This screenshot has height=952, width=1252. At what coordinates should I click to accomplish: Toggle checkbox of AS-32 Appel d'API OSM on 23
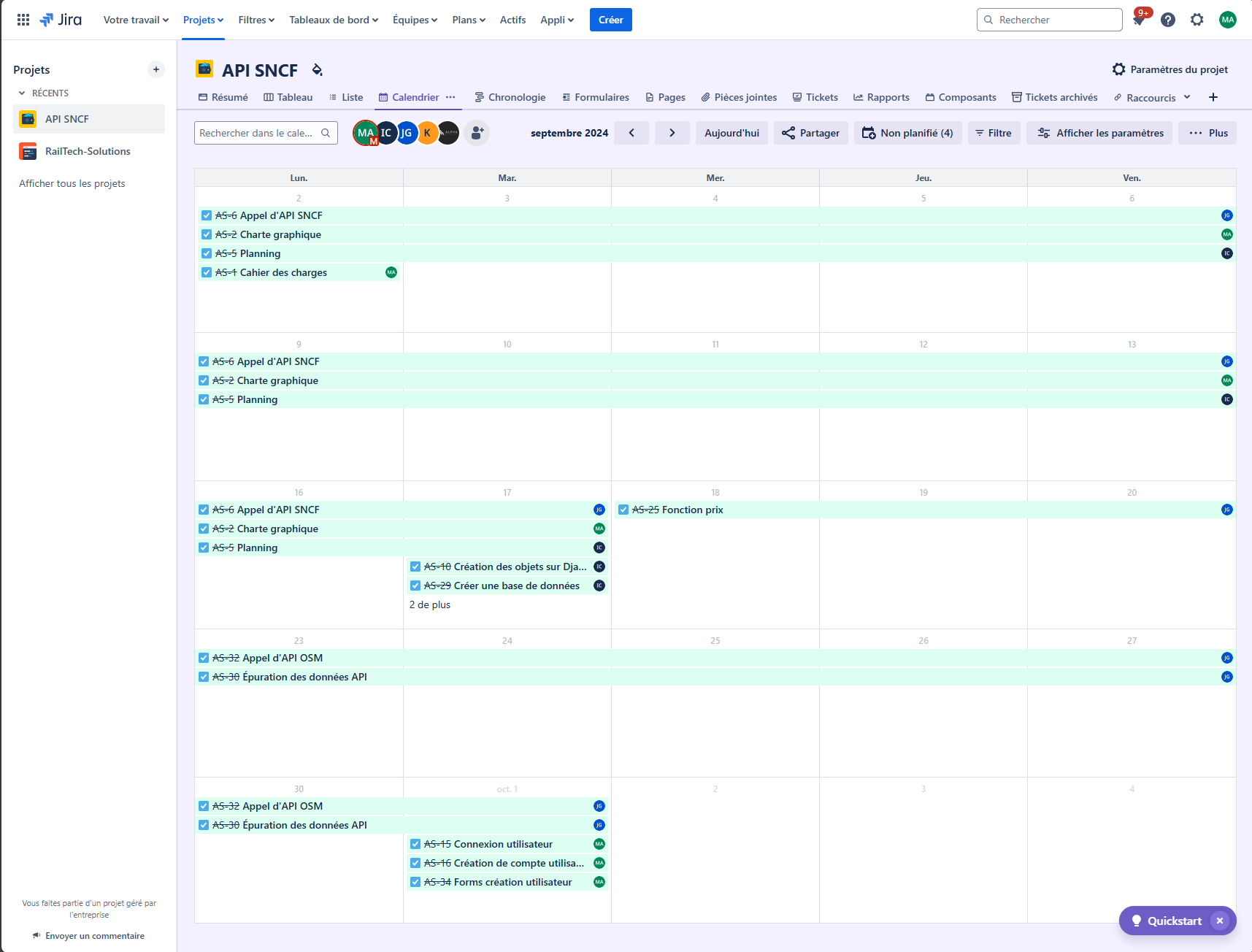(204, 658)
